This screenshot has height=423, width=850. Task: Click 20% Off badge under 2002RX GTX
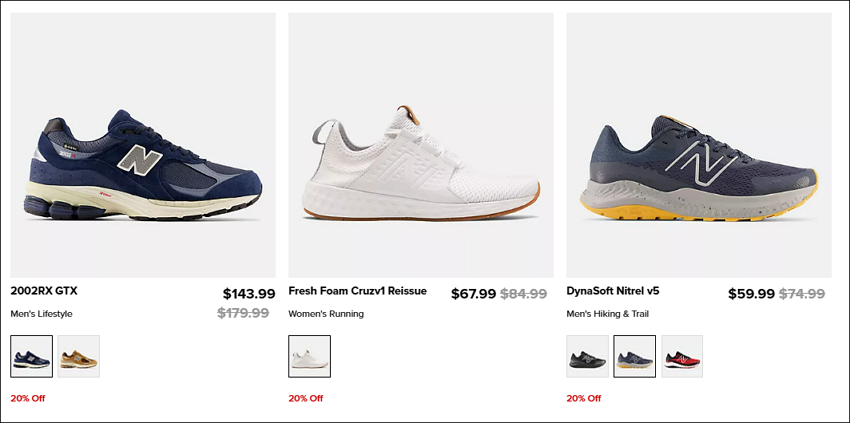[28, 399]
